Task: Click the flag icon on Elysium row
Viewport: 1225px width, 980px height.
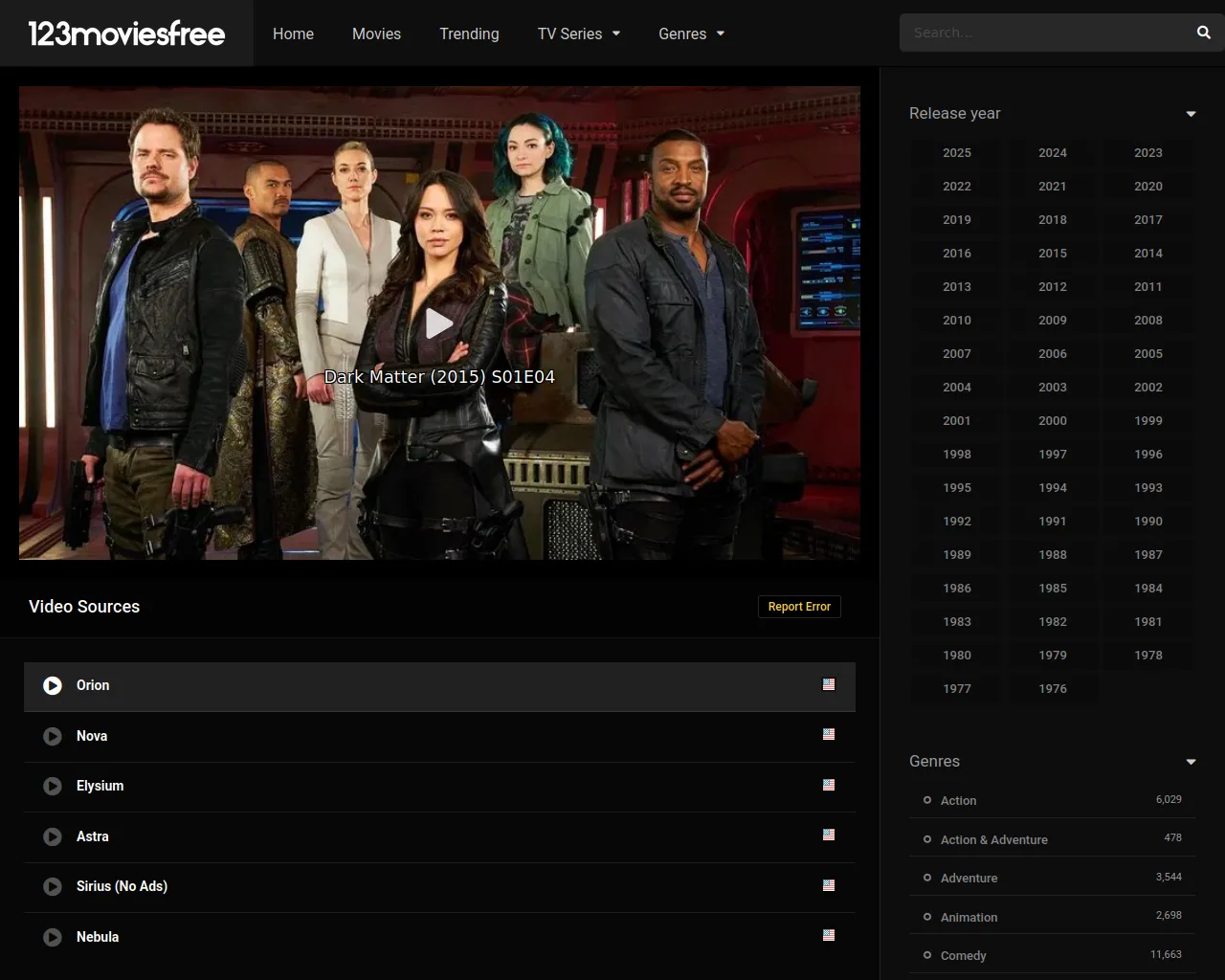Action: [829, 785]
